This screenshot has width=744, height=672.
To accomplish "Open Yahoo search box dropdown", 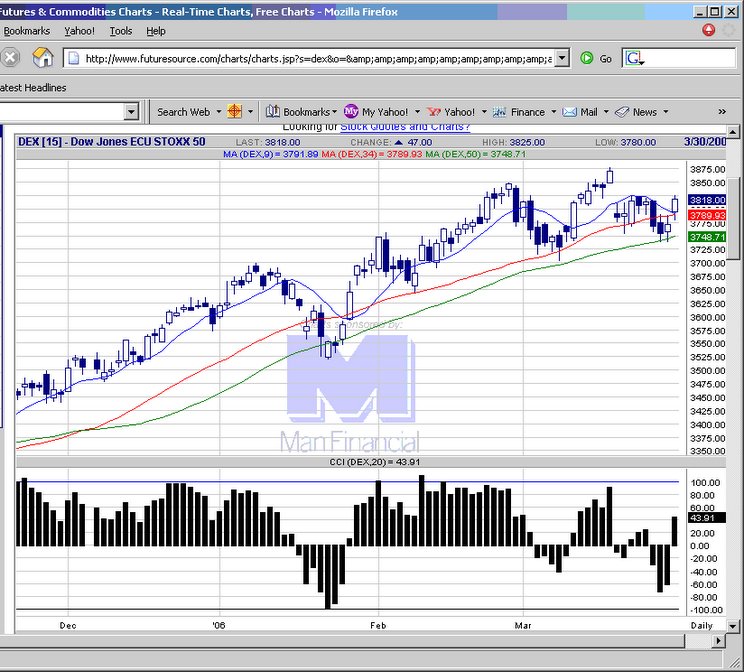I will point(131,112).
